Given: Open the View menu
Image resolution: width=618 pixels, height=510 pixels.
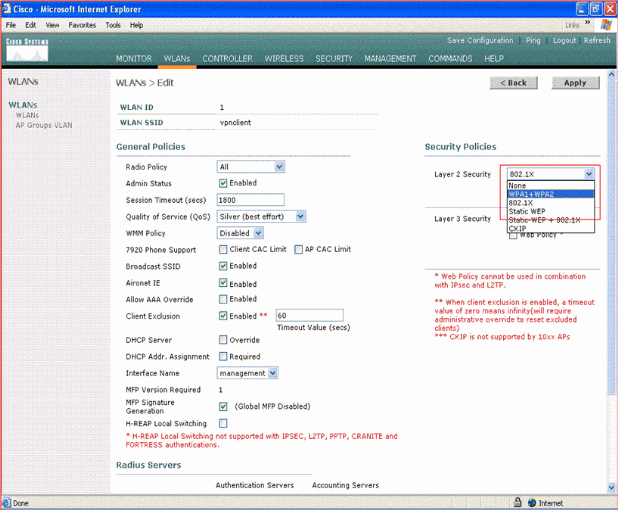Looking at the screenshot, I should click(x=52, y=25).
